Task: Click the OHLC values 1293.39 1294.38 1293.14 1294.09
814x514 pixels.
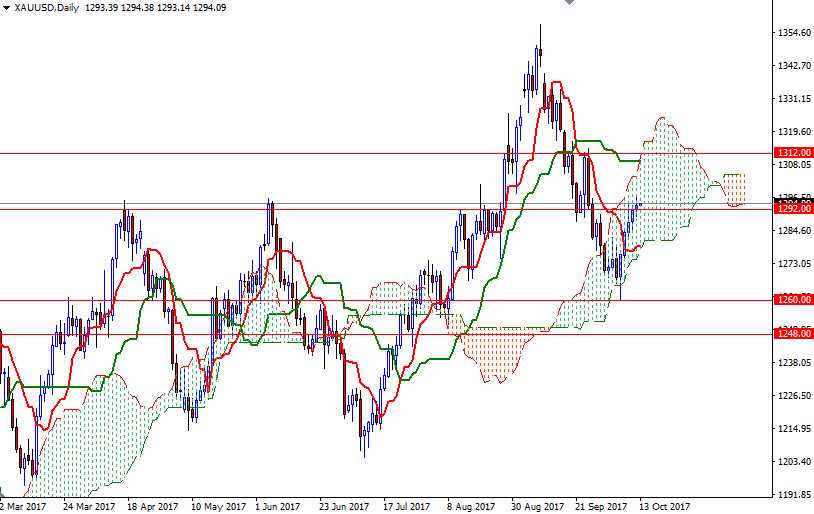Action: click(155, 8)
